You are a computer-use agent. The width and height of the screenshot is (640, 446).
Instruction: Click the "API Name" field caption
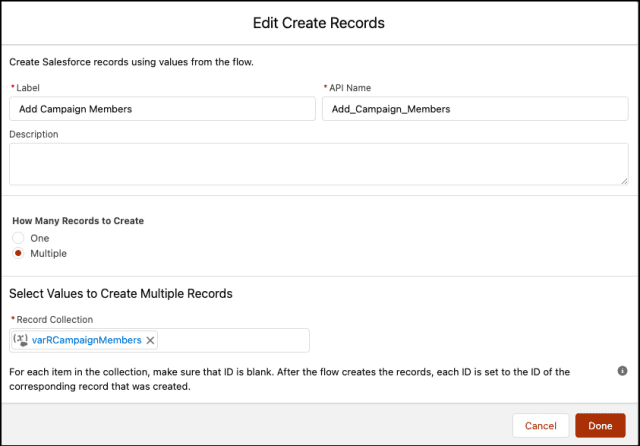(x=350, y=88)
